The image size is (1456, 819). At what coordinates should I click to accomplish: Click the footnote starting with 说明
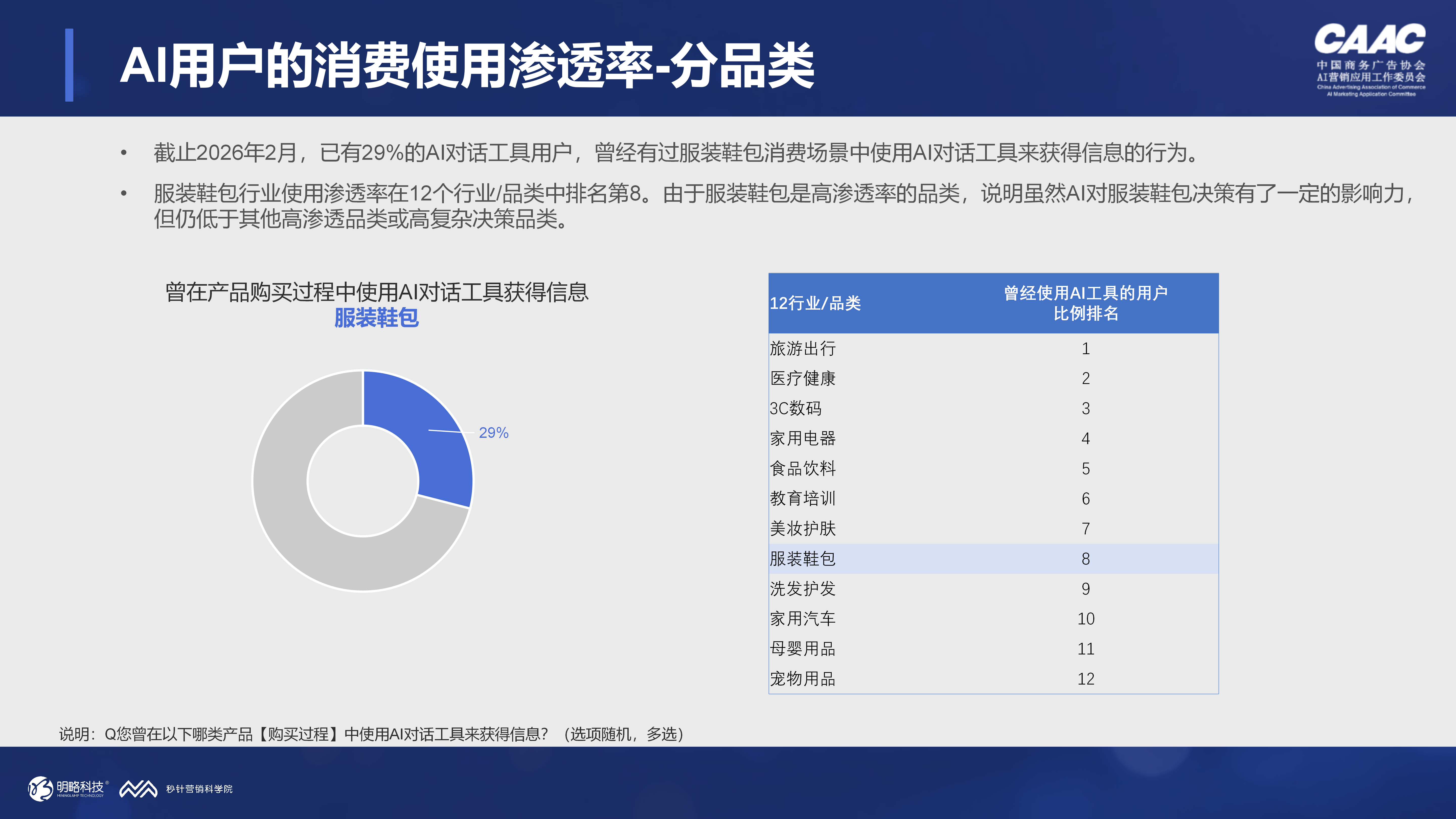(371, 734)
